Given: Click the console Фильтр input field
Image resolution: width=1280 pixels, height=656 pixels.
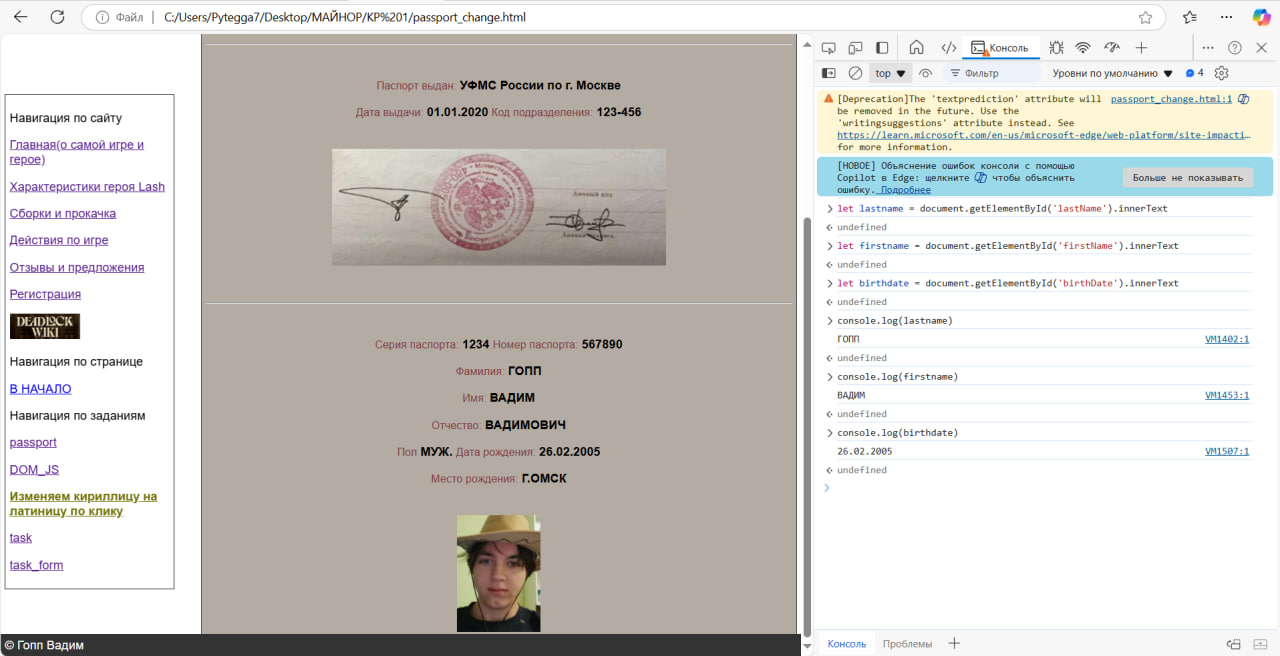Looking at the screenshot, I should [995, 73].
